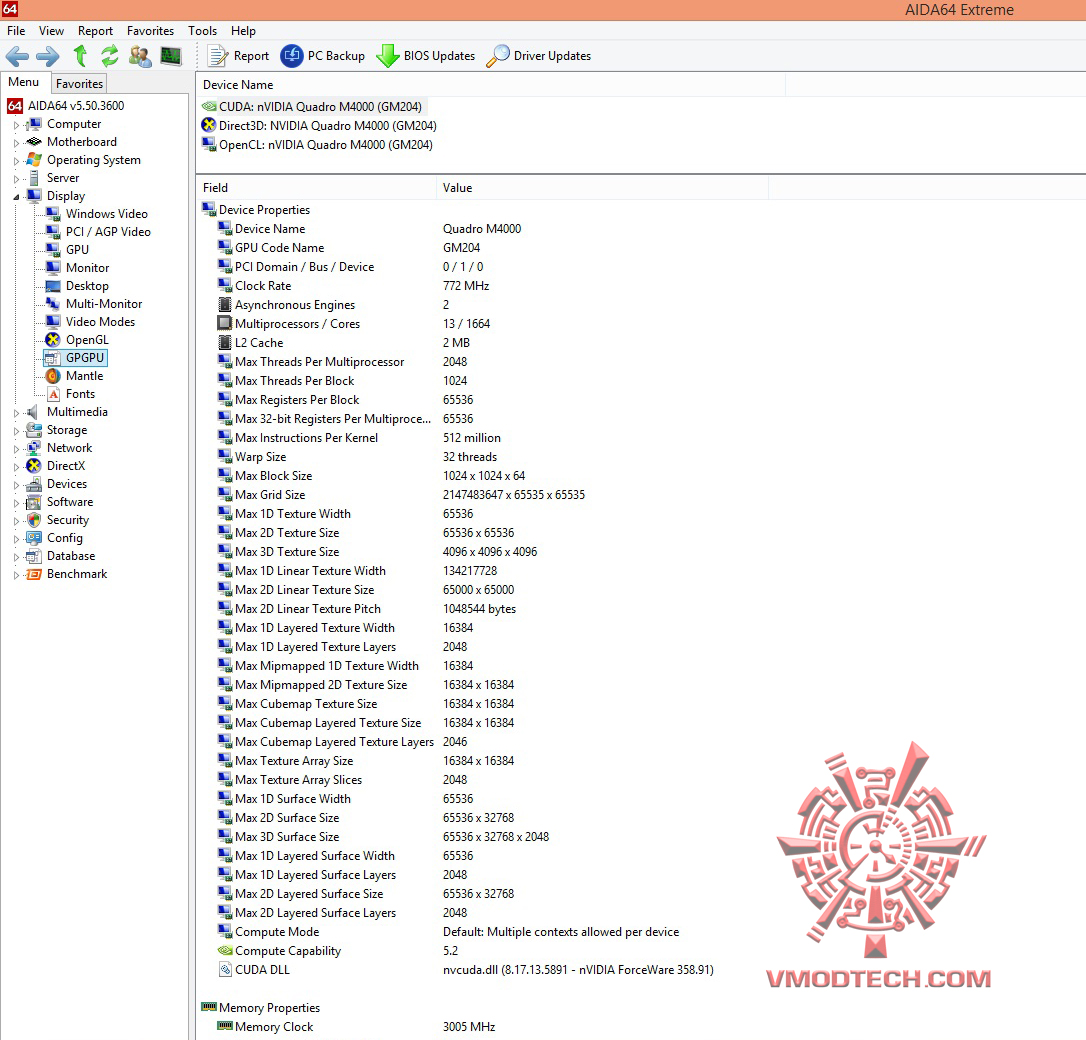Click the CUDA DLL file icon
1086x1040 pixels.
coord(225,970)
